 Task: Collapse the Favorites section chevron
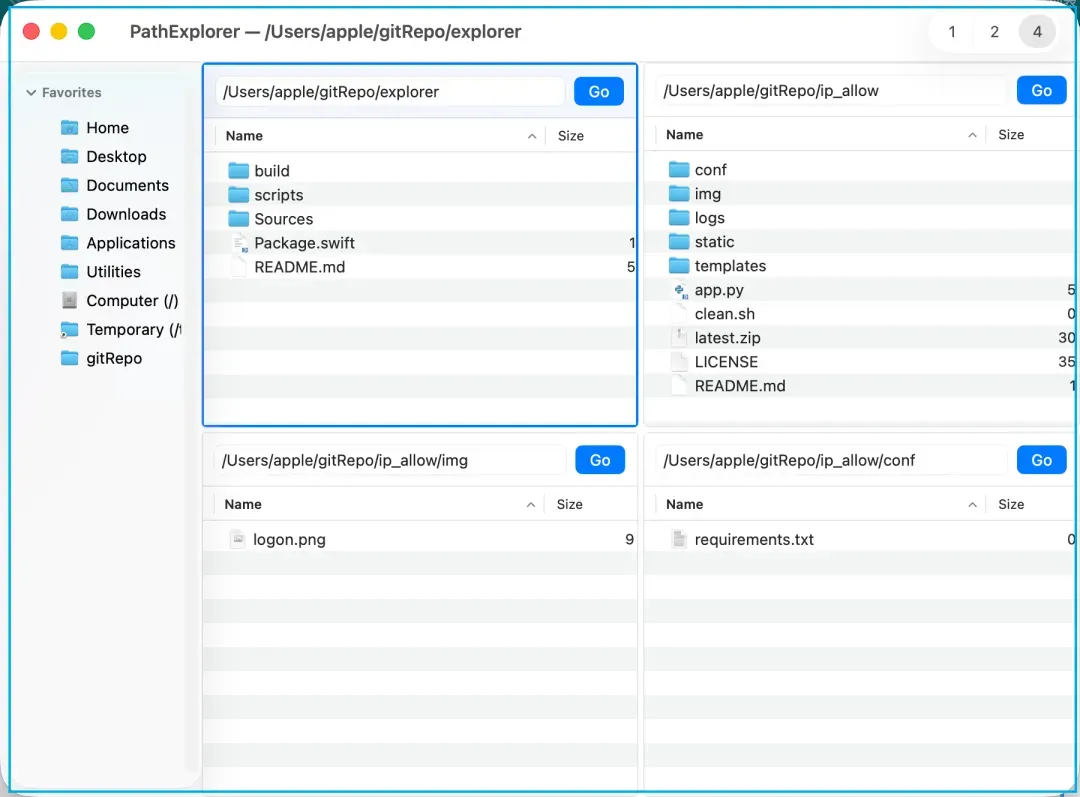(x=31, y=92)
